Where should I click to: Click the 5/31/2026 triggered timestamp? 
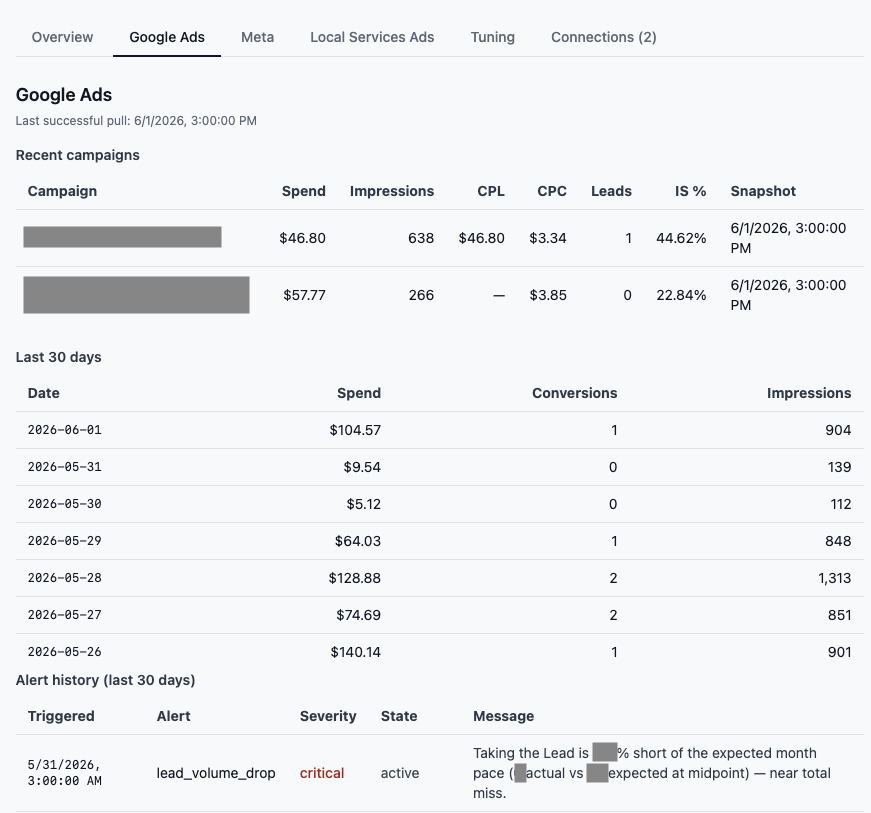point(64,773)
